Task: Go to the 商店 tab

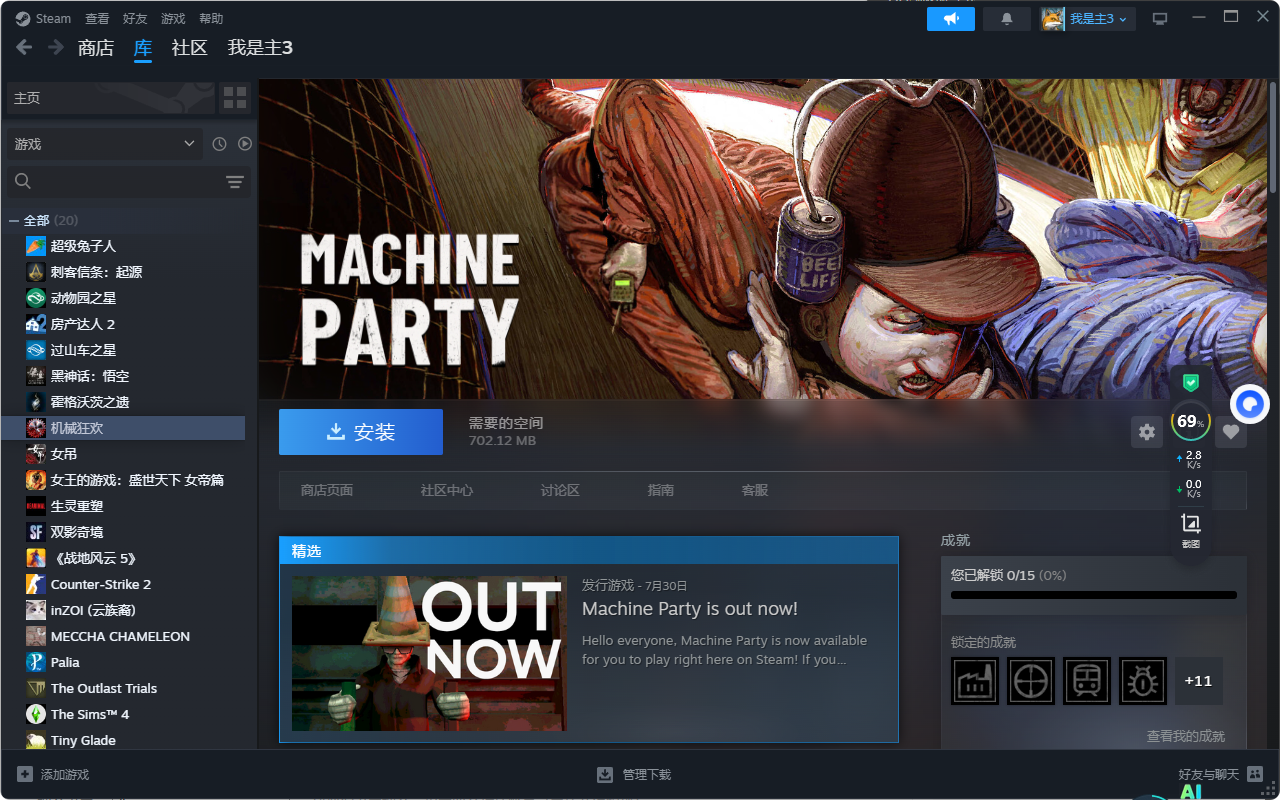Action: tap(96, 48)
